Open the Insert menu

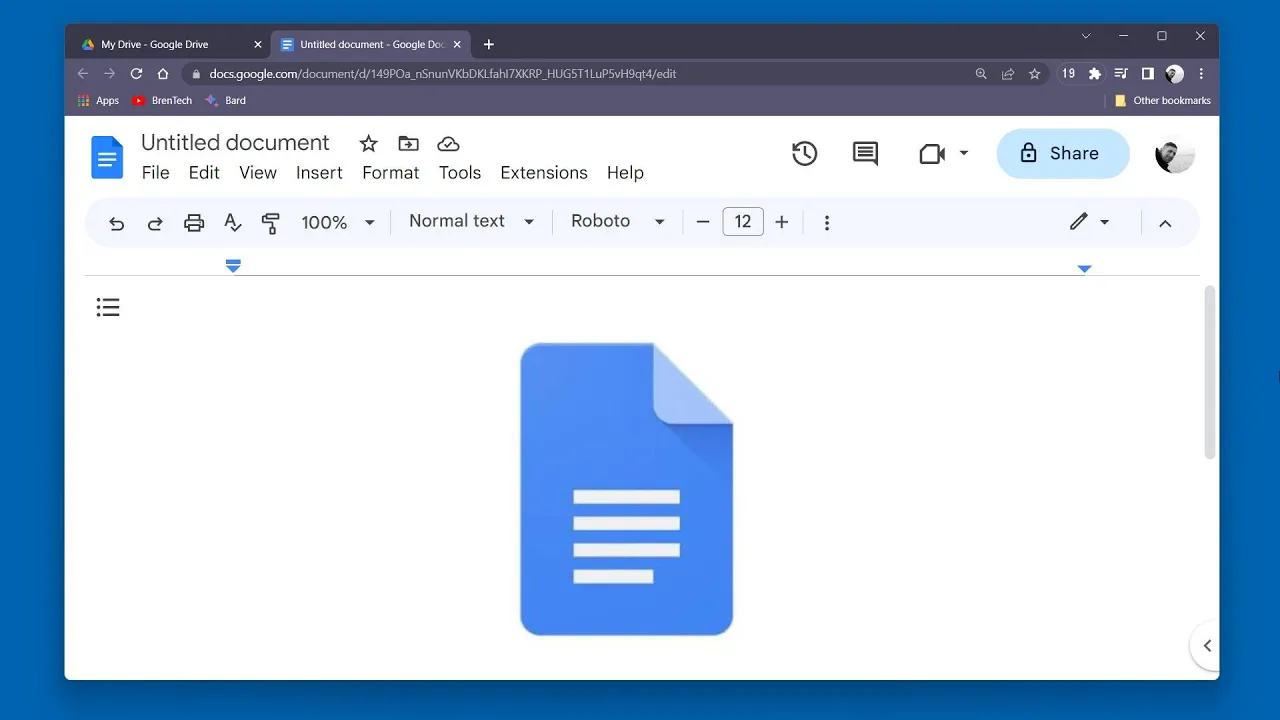click(x=319, y=173)
